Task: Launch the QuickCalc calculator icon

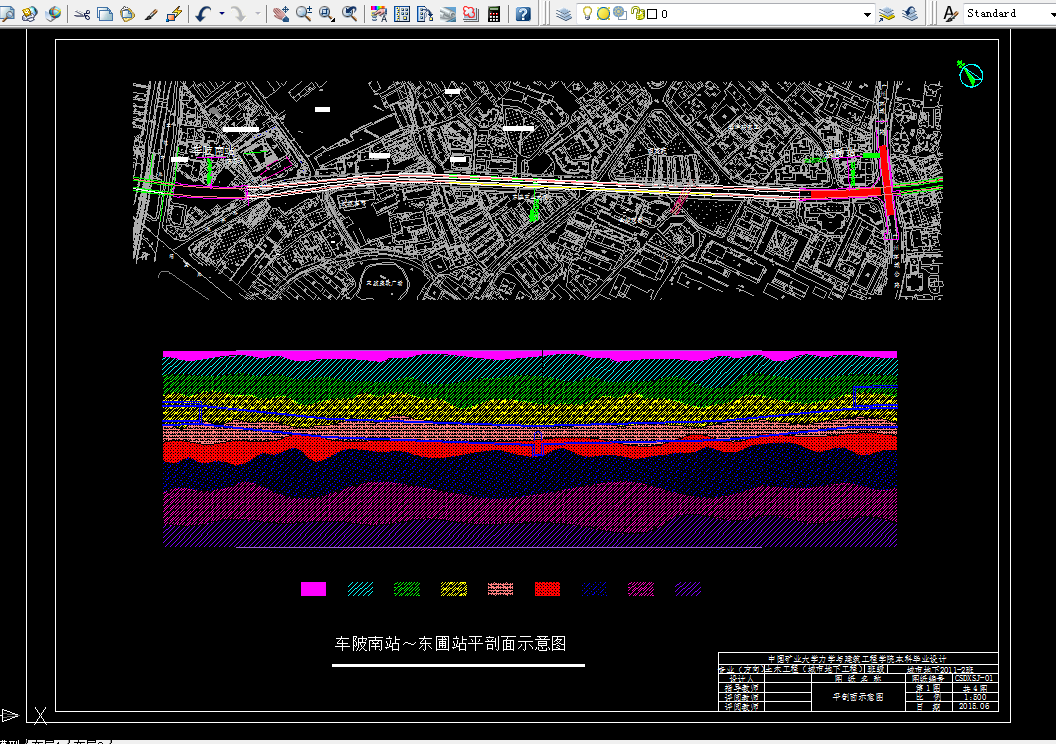Action: [x=494, y=13]
